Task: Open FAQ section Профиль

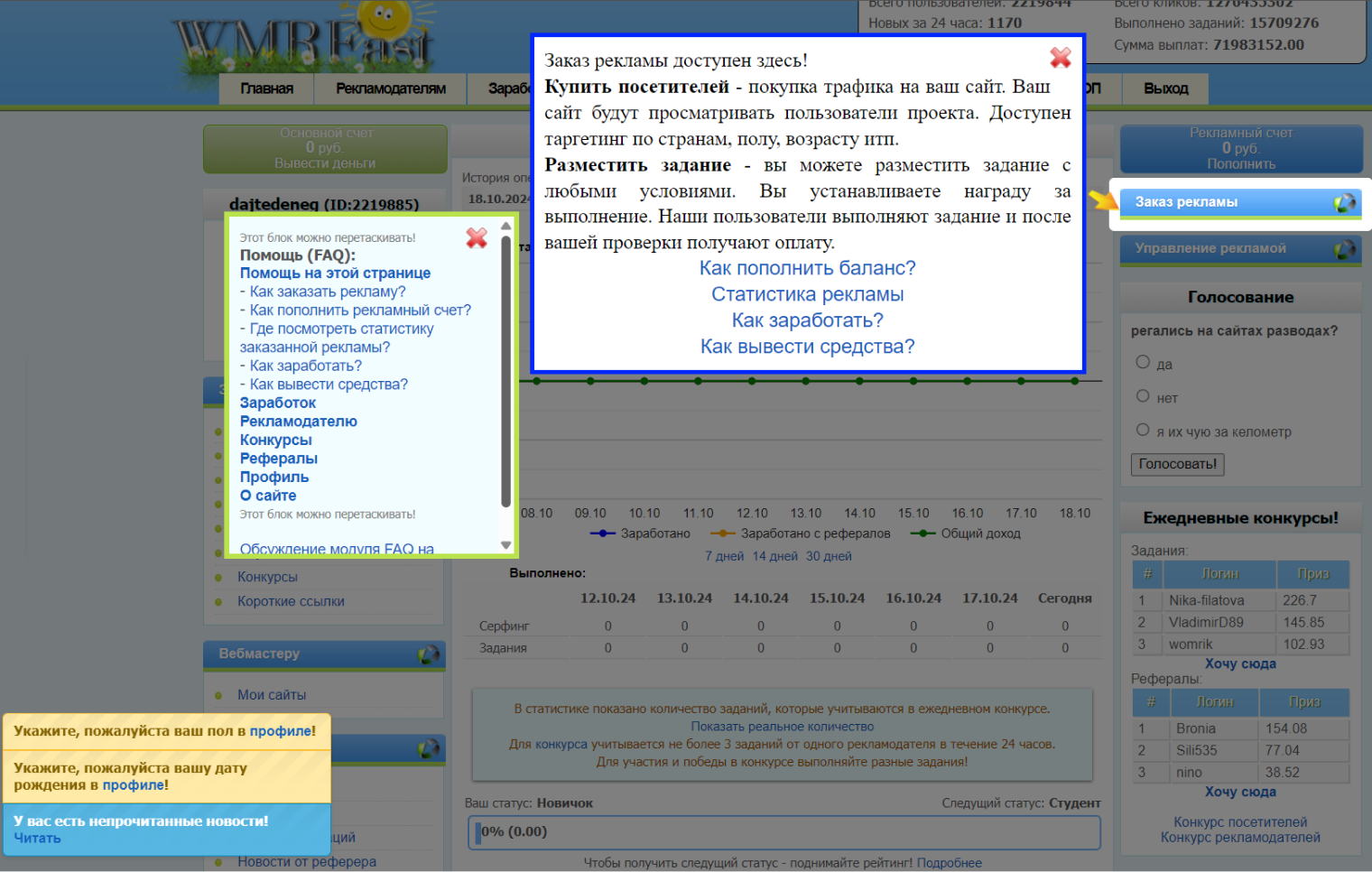Action: tap(274, 477)
